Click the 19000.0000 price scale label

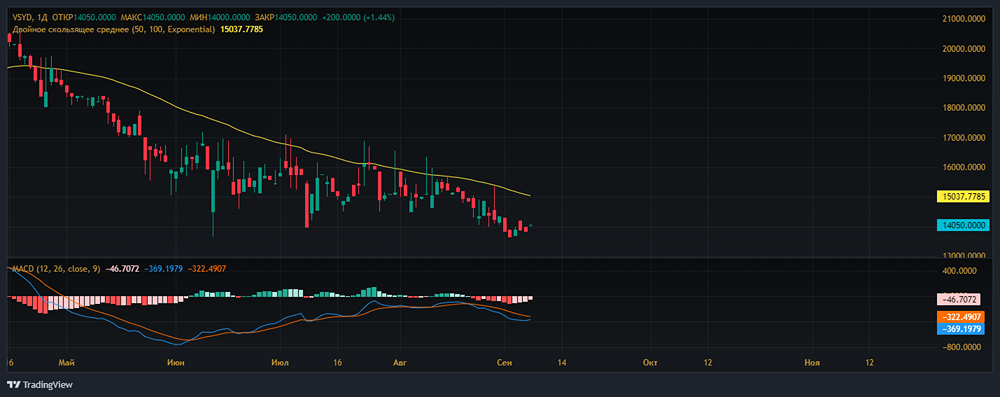[964, 79]
